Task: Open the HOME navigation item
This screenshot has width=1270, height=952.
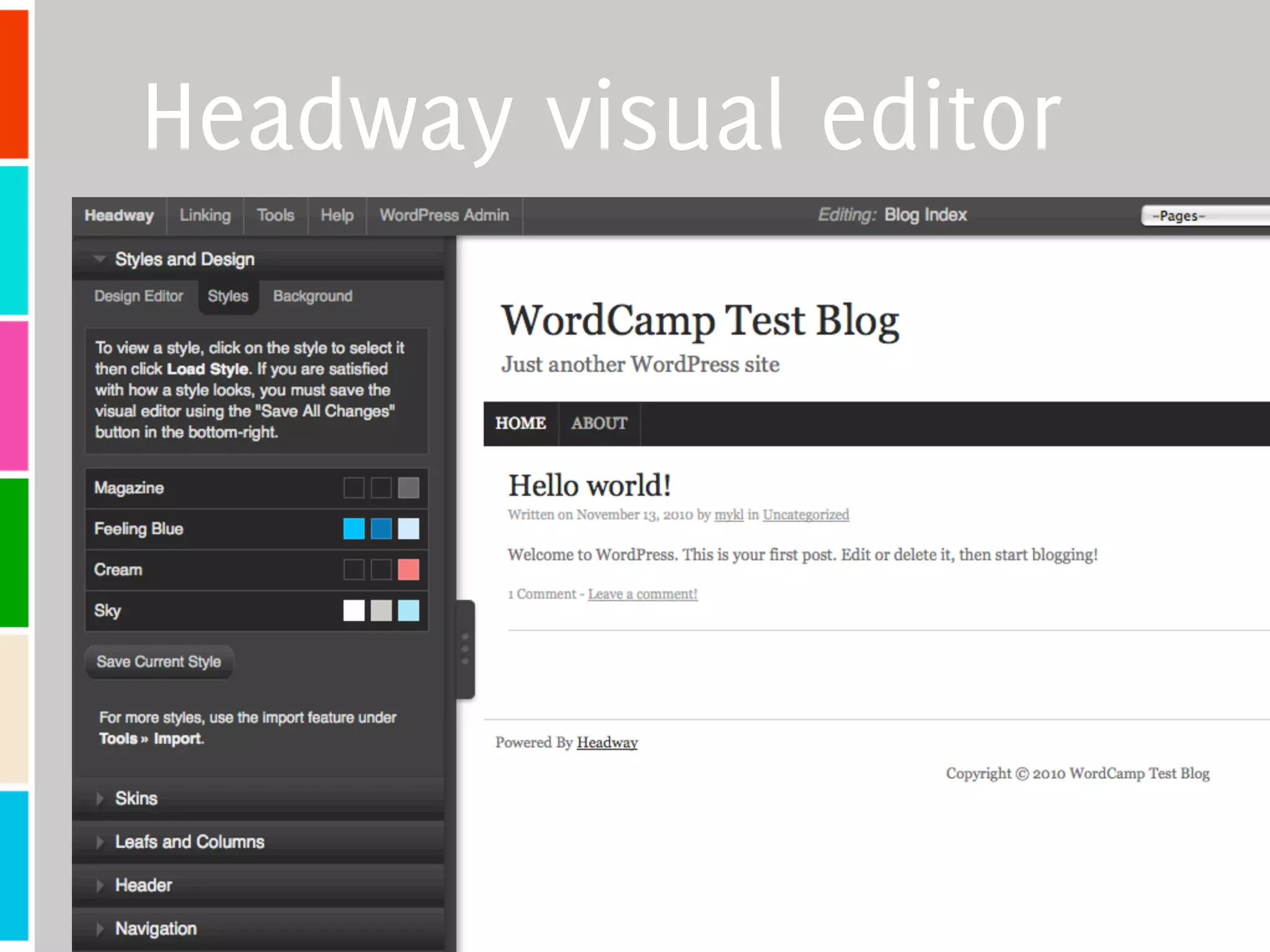Action: tap(521, 424)
